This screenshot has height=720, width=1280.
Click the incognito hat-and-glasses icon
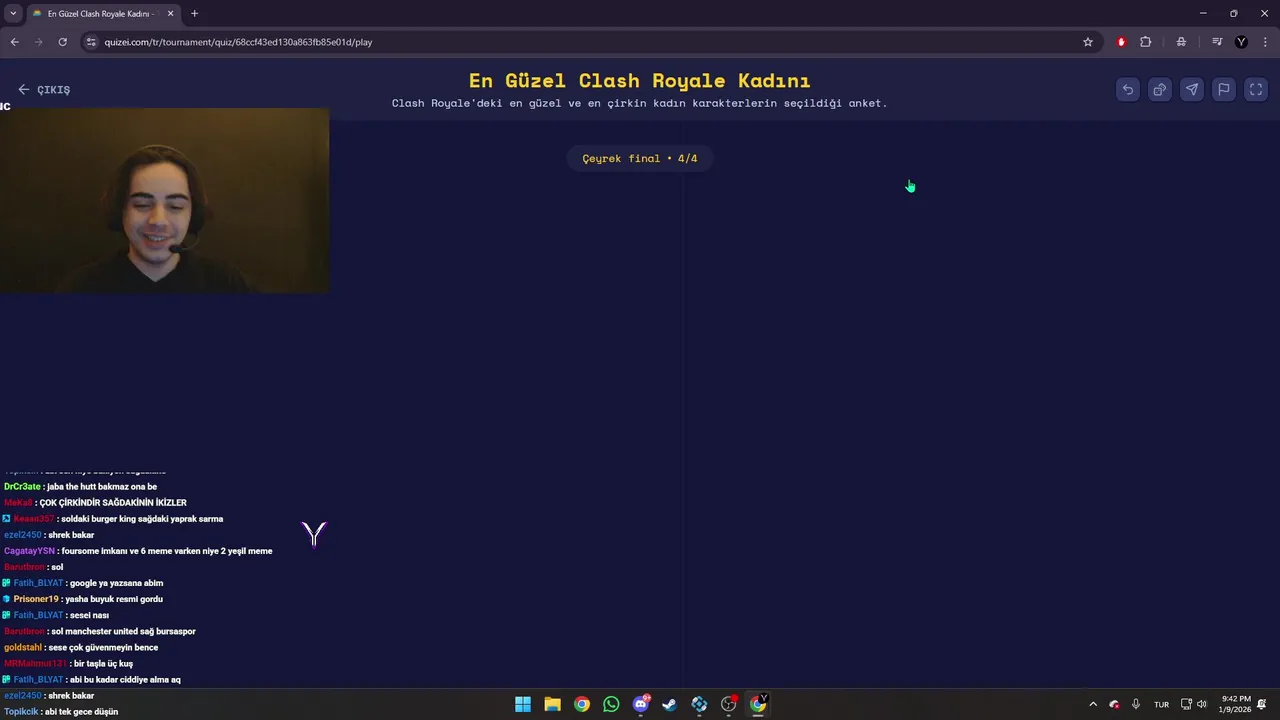tap(1181, 42)
